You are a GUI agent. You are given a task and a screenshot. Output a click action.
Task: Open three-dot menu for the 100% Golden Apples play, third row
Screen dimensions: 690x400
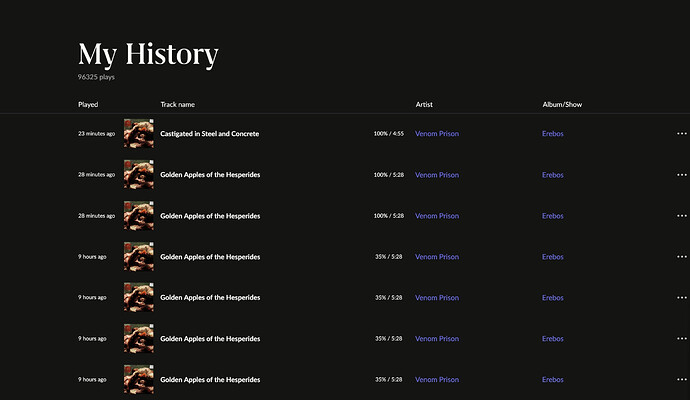point(682,216)
